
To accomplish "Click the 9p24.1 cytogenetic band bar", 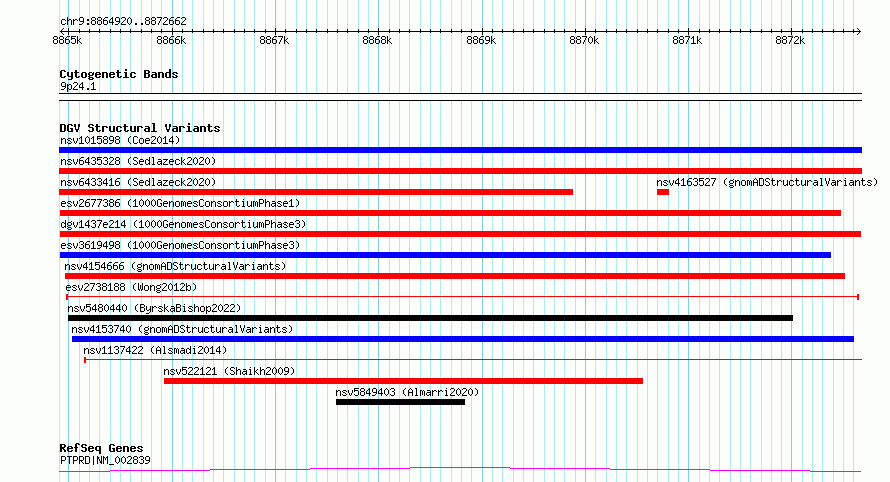I will coord(460,97).
